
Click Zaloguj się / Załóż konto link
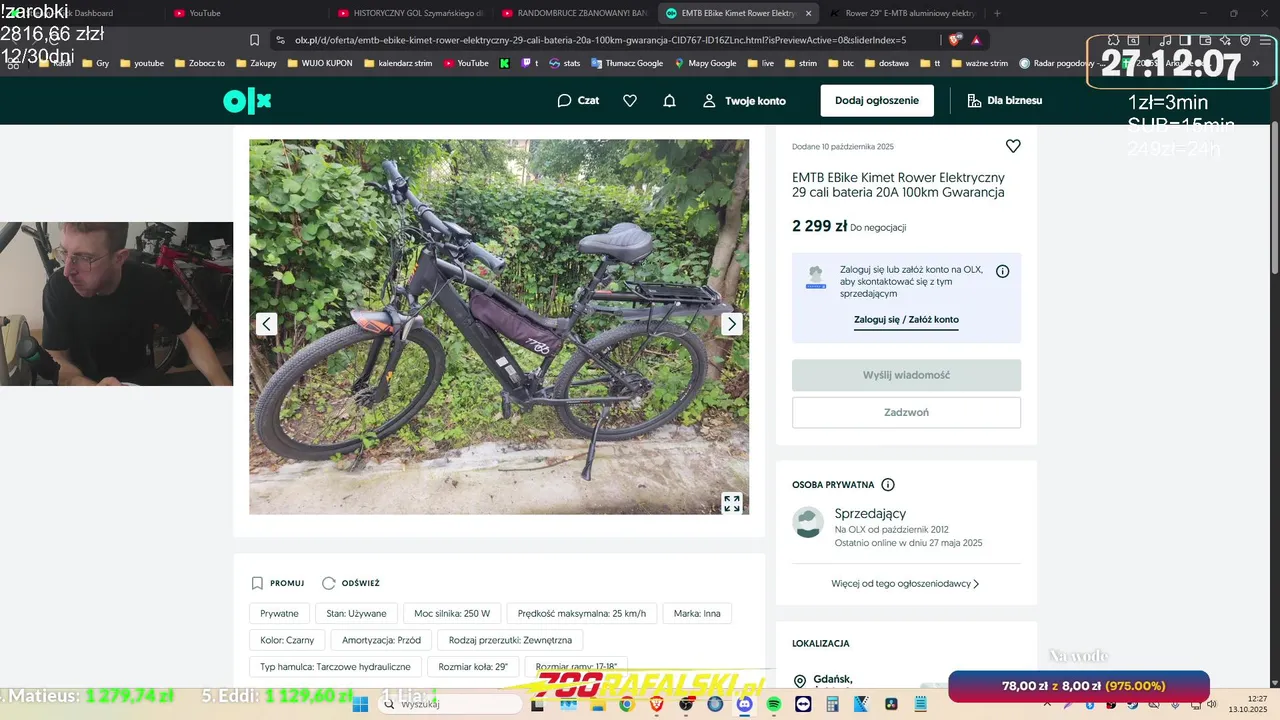pyautogui.click(x=906, y=320)
